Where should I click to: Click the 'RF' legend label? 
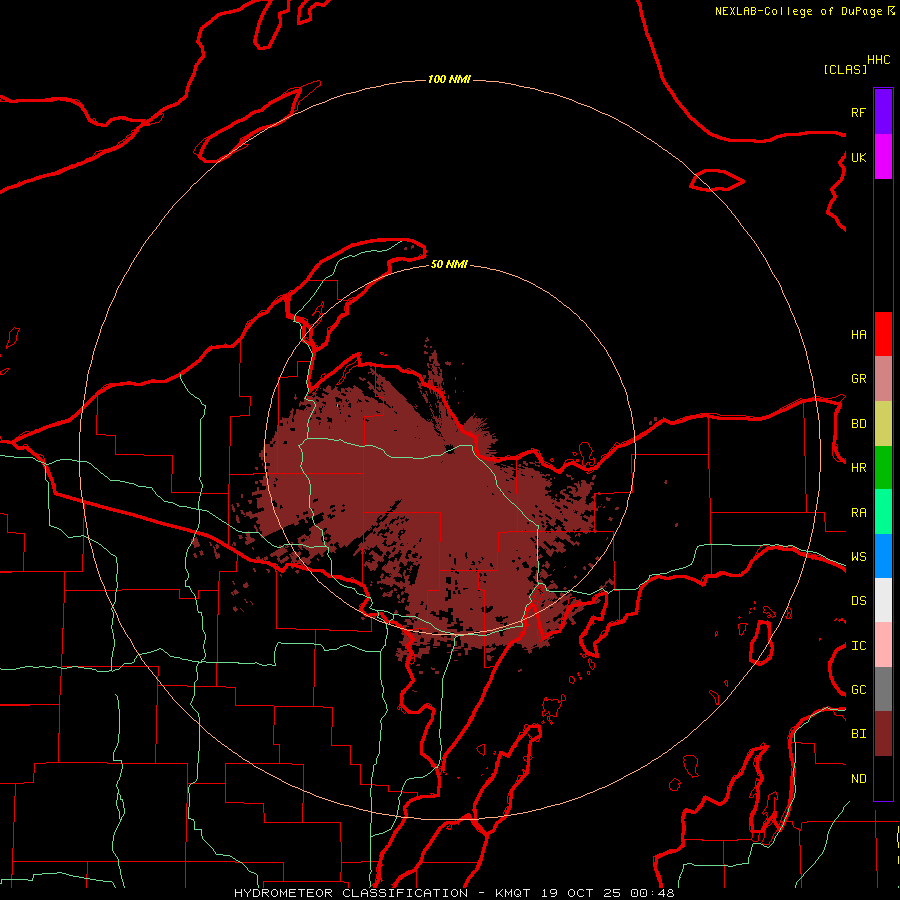858,112
